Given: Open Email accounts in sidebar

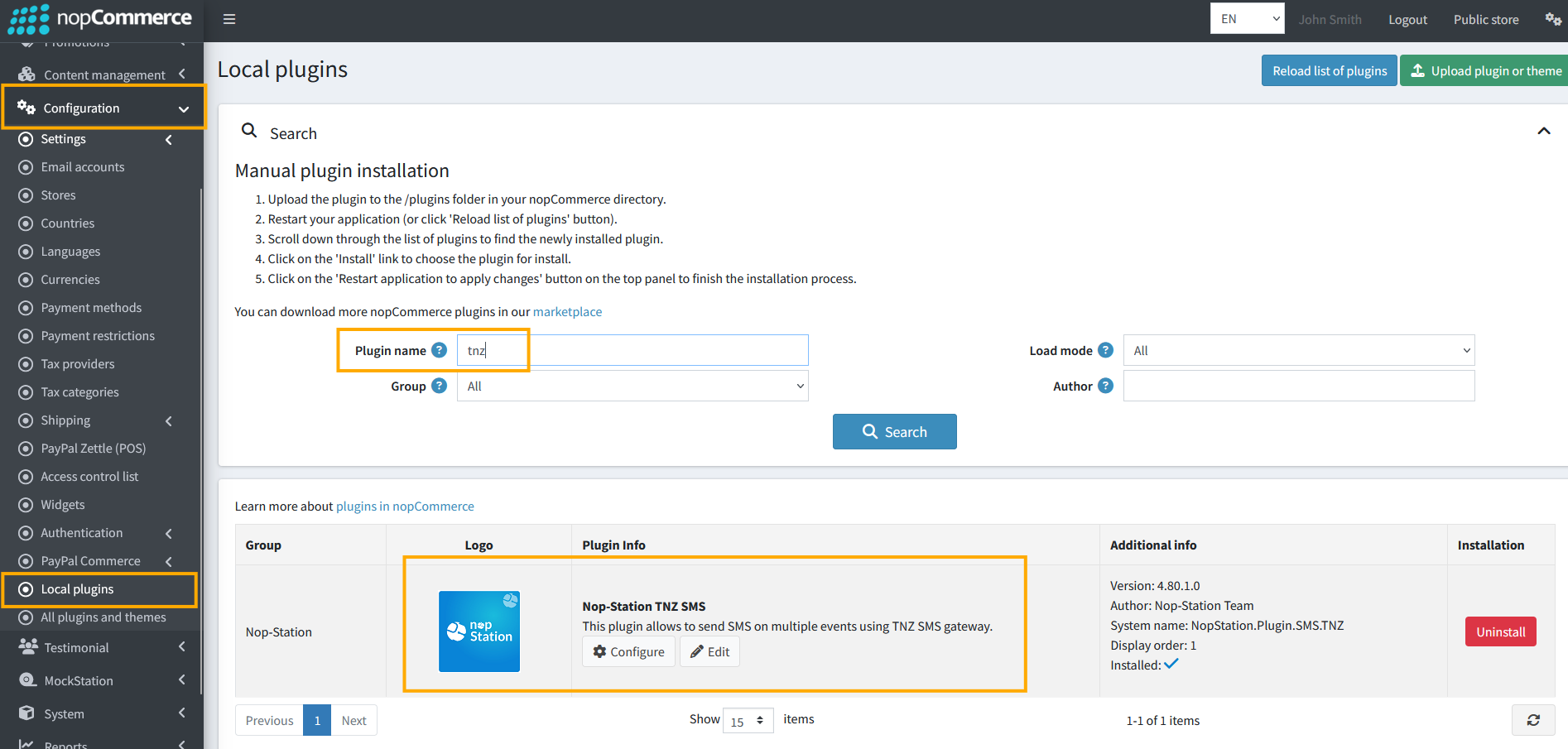Looking at the screenshot, I should click(83, 167).
